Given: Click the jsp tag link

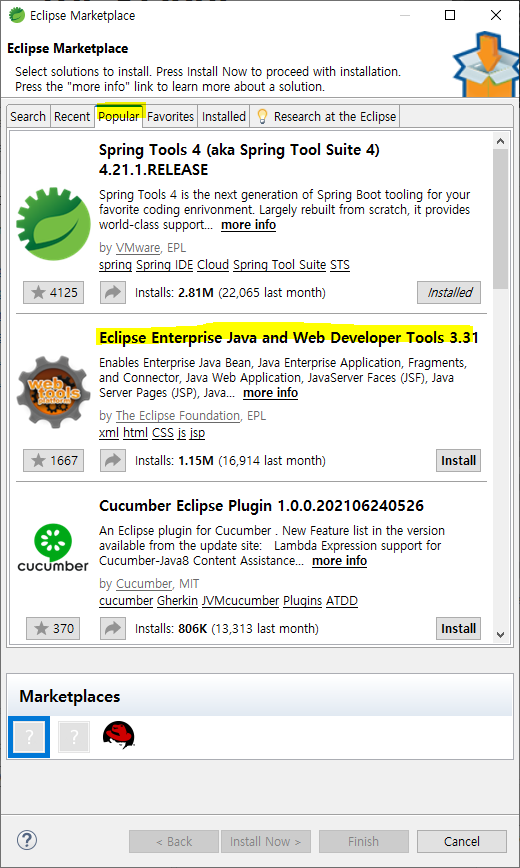Looking at the screenshot, I should 197,433.
